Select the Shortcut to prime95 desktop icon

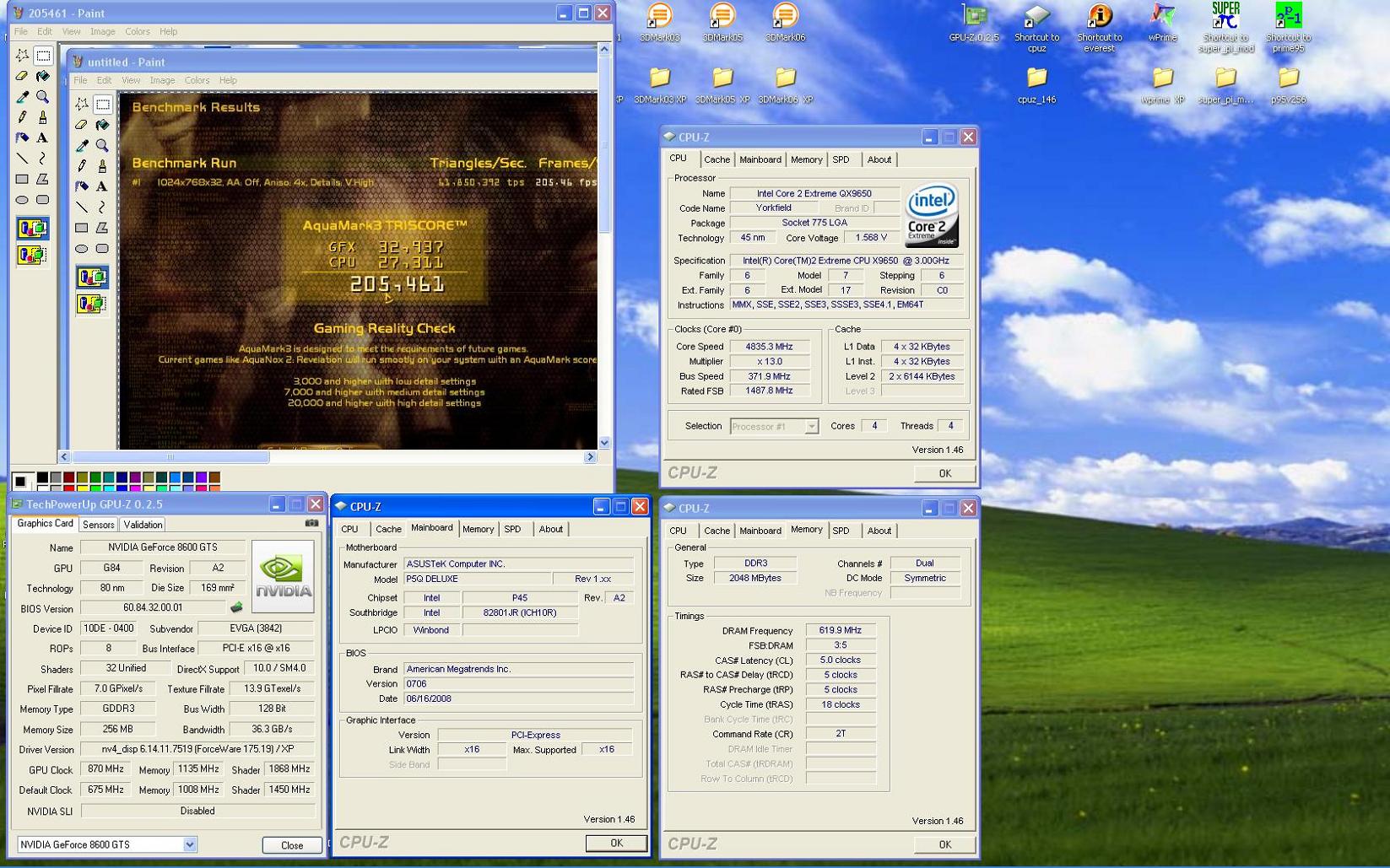(1289, 27)
